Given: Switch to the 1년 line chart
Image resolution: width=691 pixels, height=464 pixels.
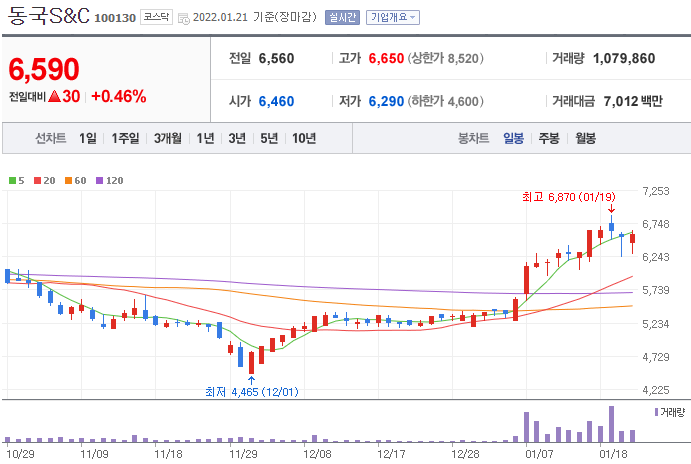Looking at the screenshot, I should pos(205,138).
